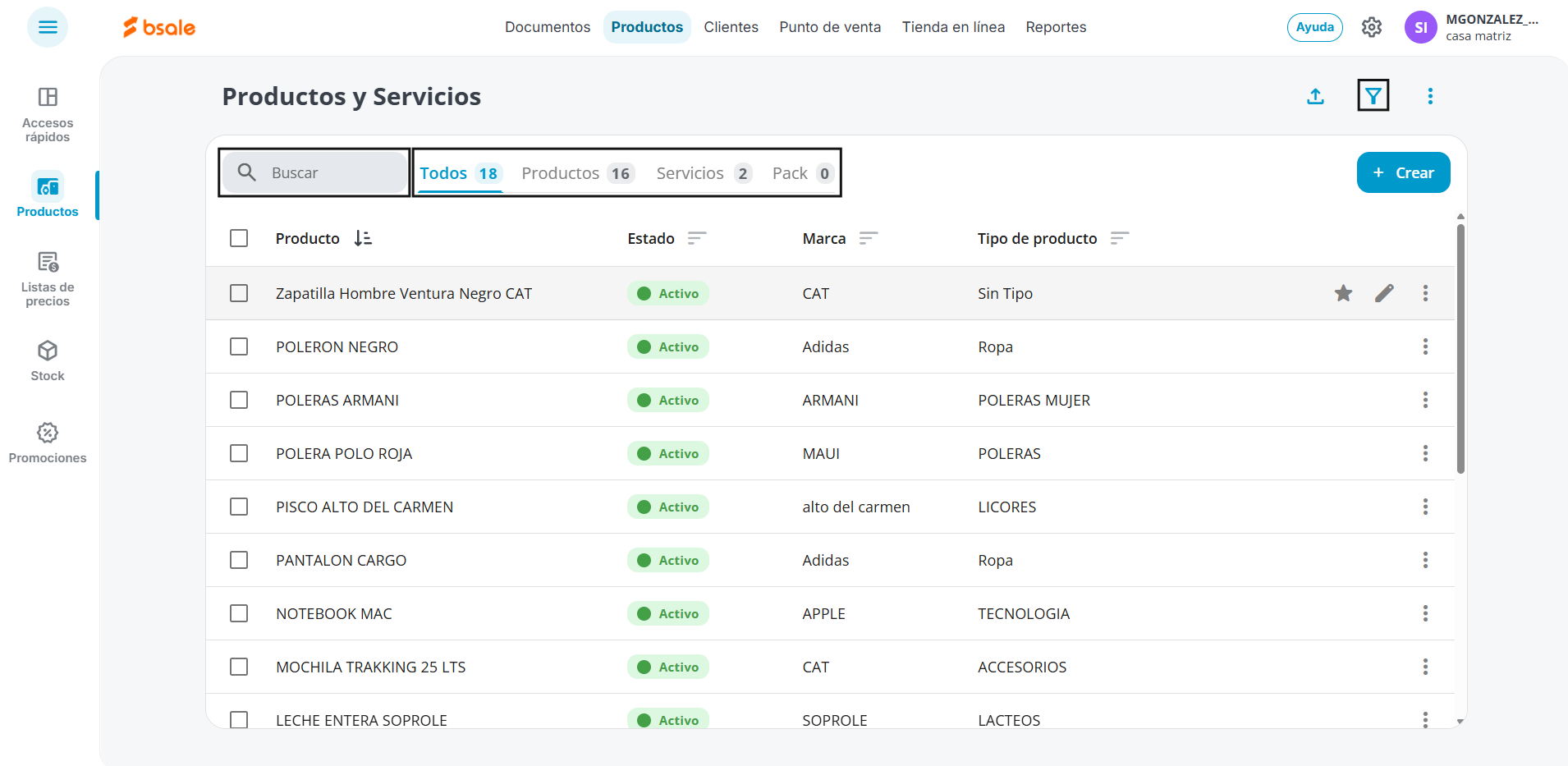Open row menu for POLERA POLO ROJA
This screenshot has width=1568, height=766.
click(x=1425, y=453)
